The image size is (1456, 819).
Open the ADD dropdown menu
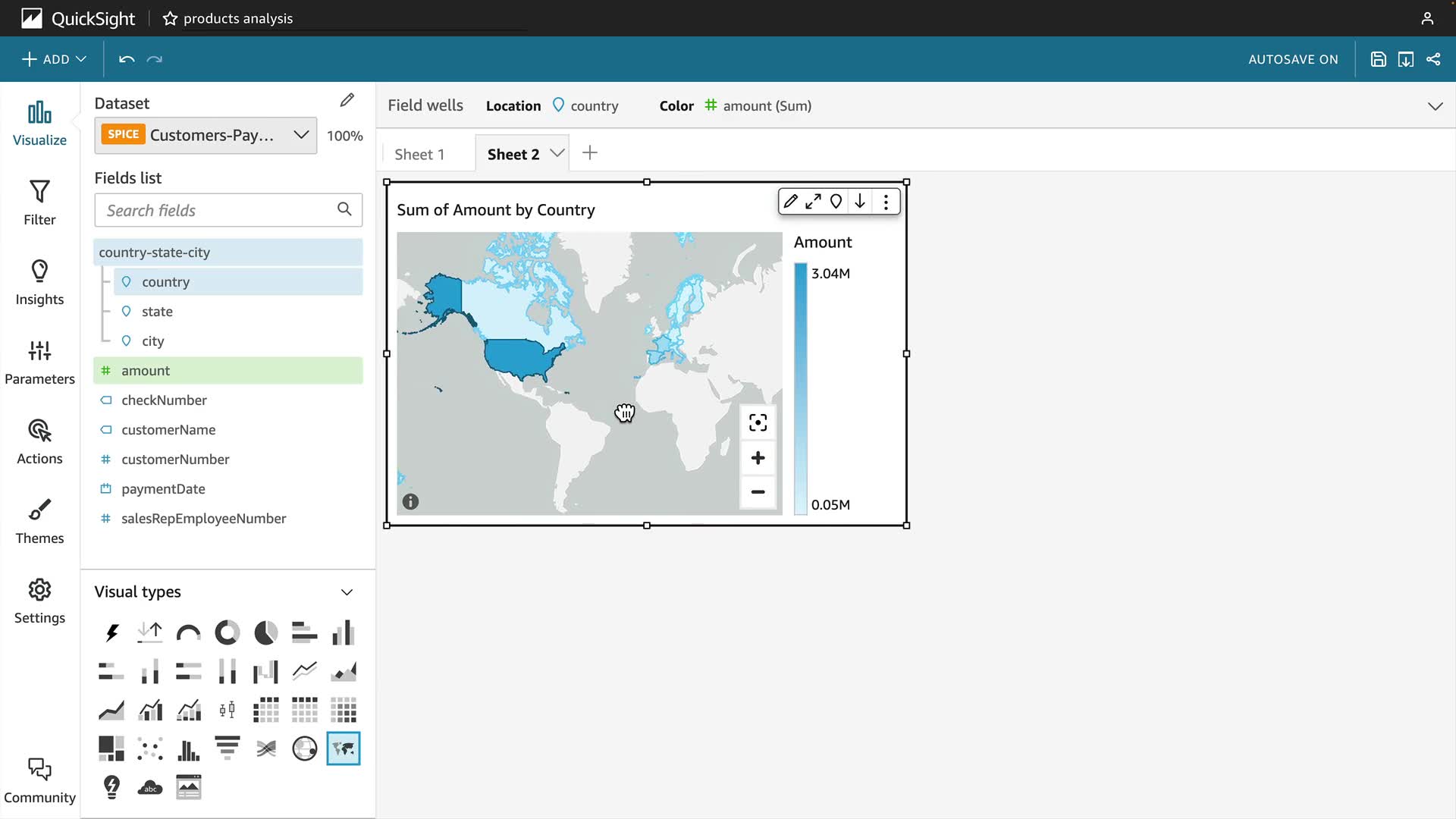coord(54,59)
